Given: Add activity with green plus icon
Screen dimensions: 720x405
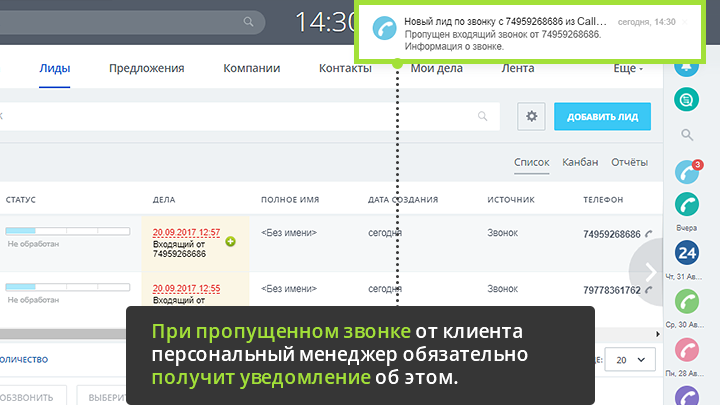Looking at the screenshot, I should pyautogui.click(x=231, y=242).
